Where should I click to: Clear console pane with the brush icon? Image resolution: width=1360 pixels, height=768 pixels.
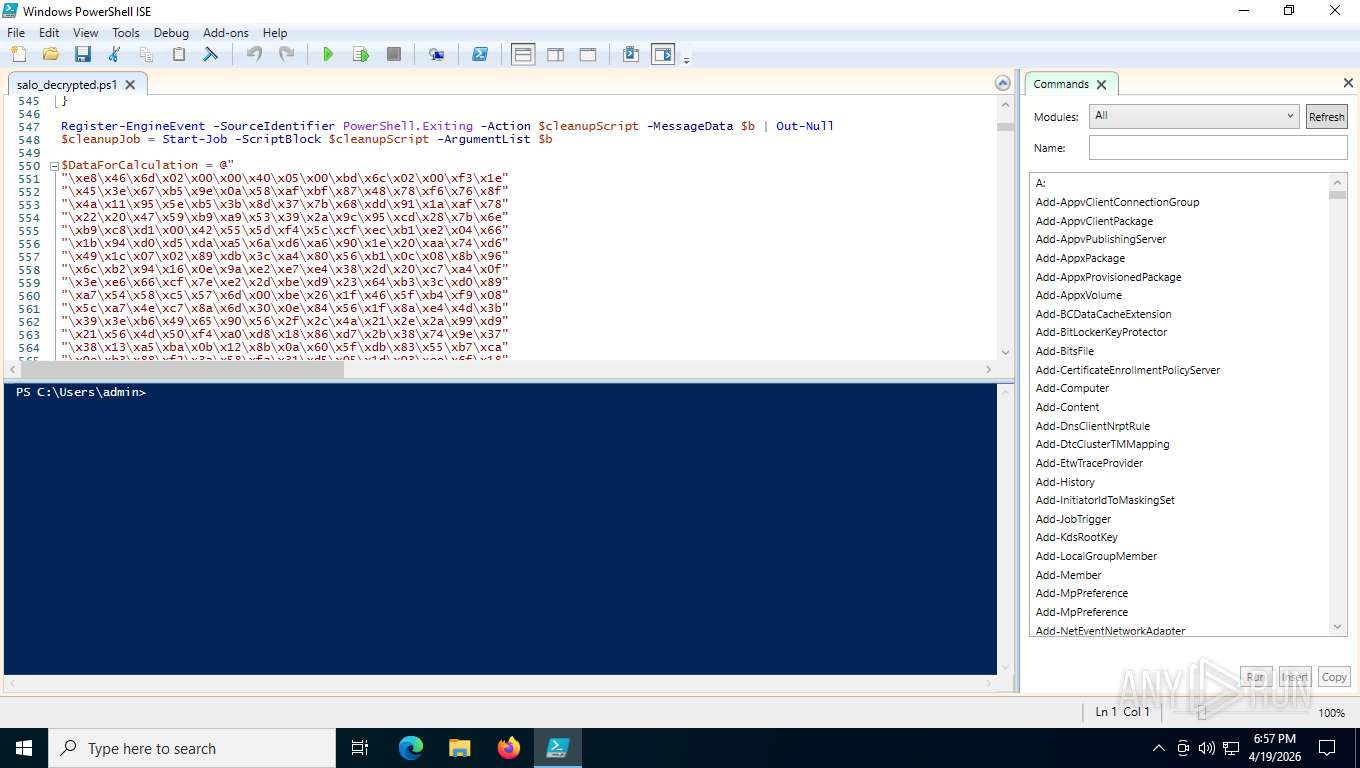(211, 54)
